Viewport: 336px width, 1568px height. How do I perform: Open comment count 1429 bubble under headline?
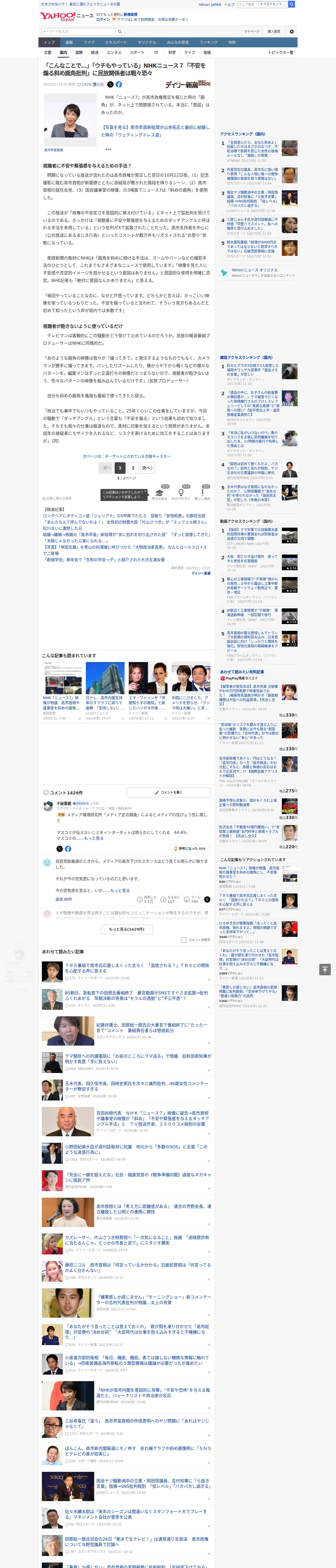click(84, 85)
